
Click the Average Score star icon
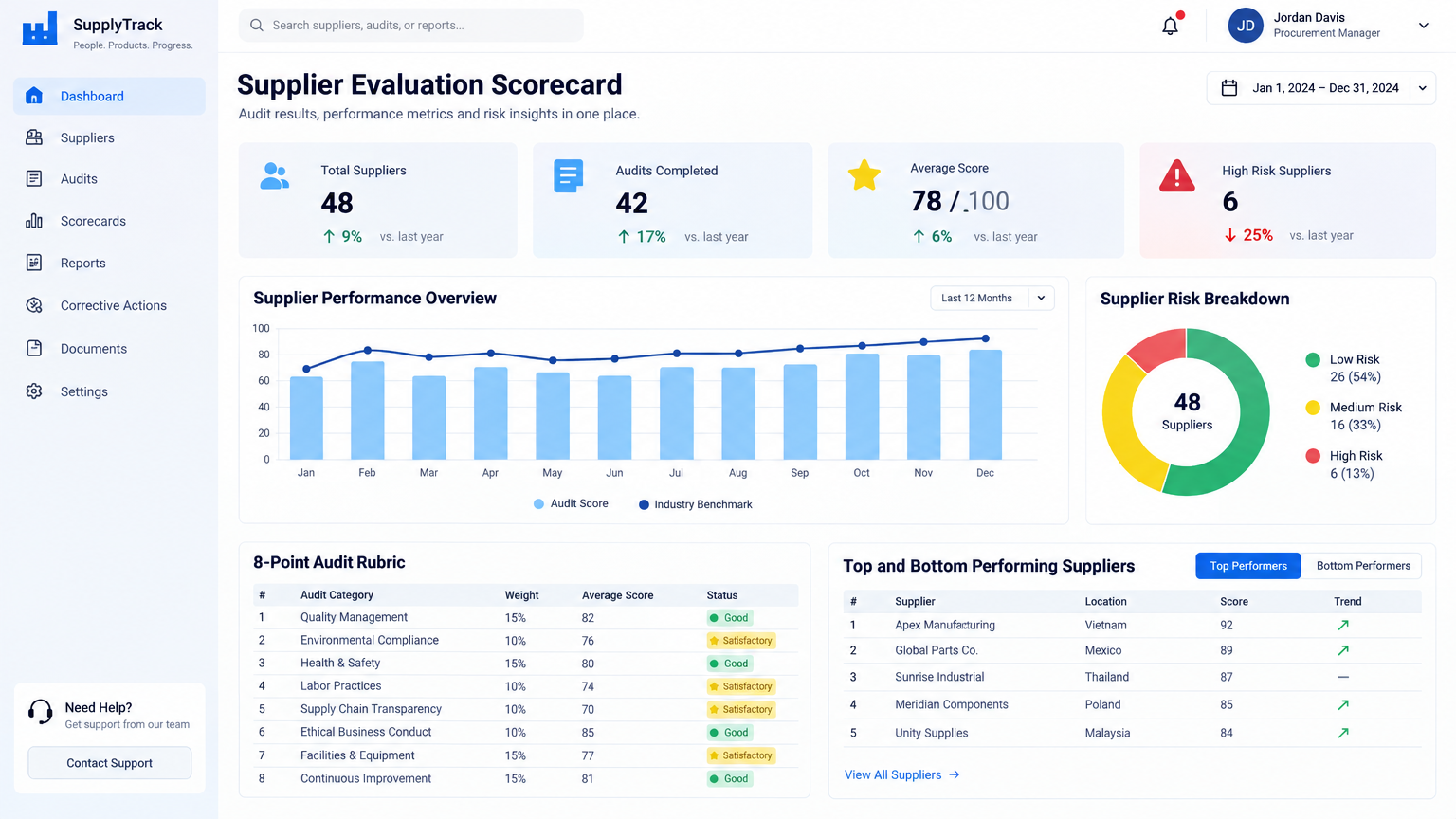point(864,174)
